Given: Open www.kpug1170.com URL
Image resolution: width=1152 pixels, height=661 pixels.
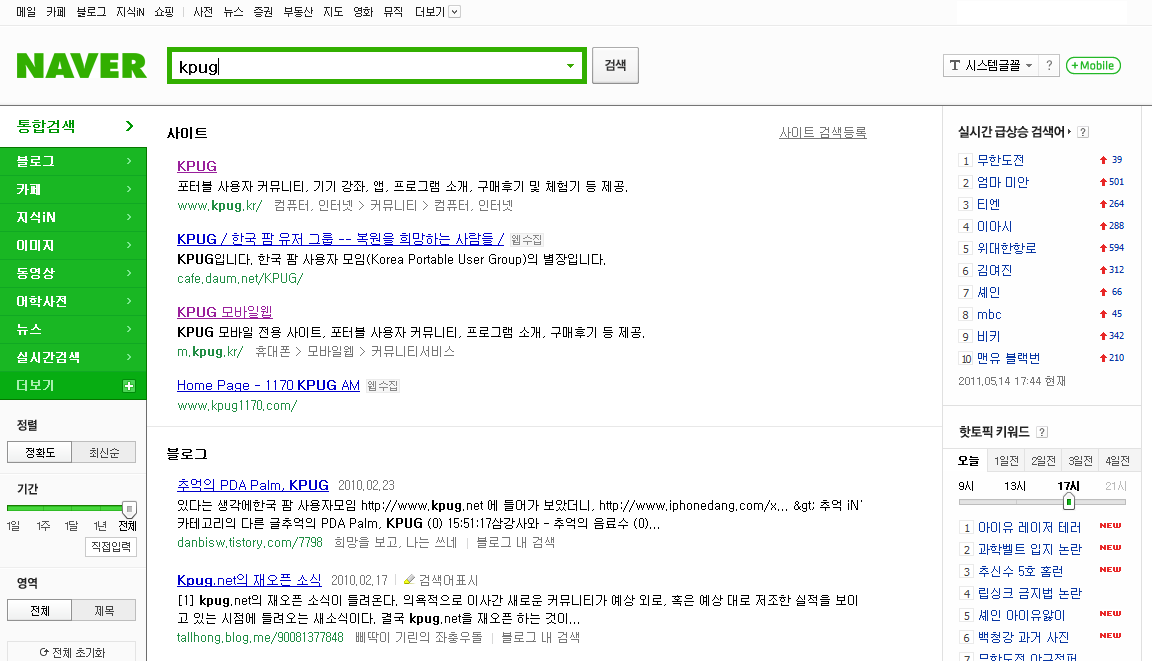Looking at the screenshot, I should [237, 405].
